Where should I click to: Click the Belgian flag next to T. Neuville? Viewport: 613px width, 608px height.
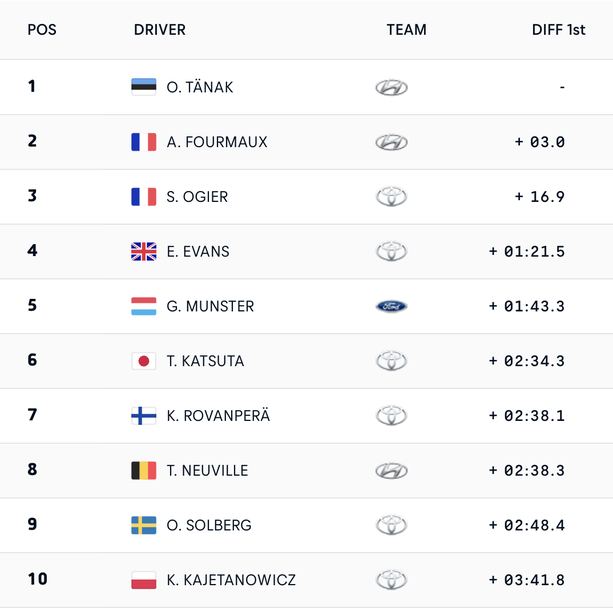143,470
